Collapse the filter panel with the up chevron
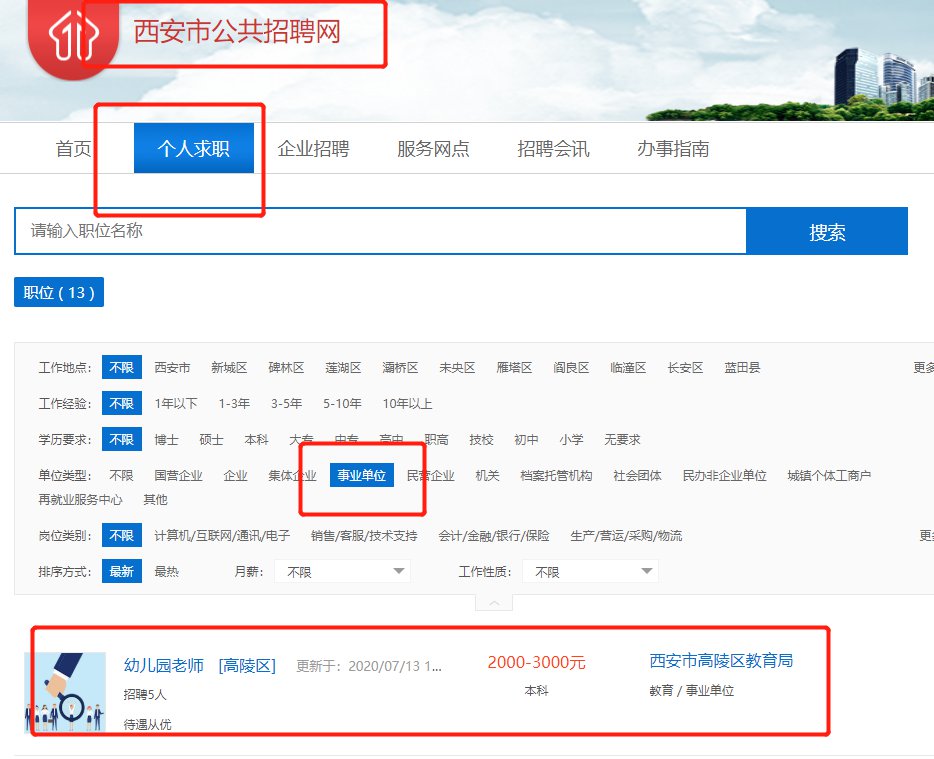Image resolution: width=934 pixels, height=759 pixels. (x=494, y=602)
